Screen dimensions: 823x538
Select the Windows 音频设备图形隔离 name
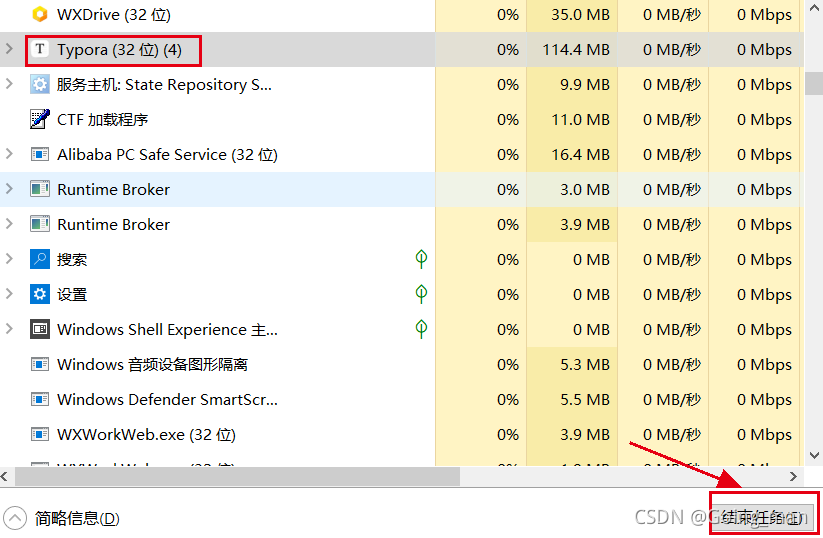click(152, 365)
